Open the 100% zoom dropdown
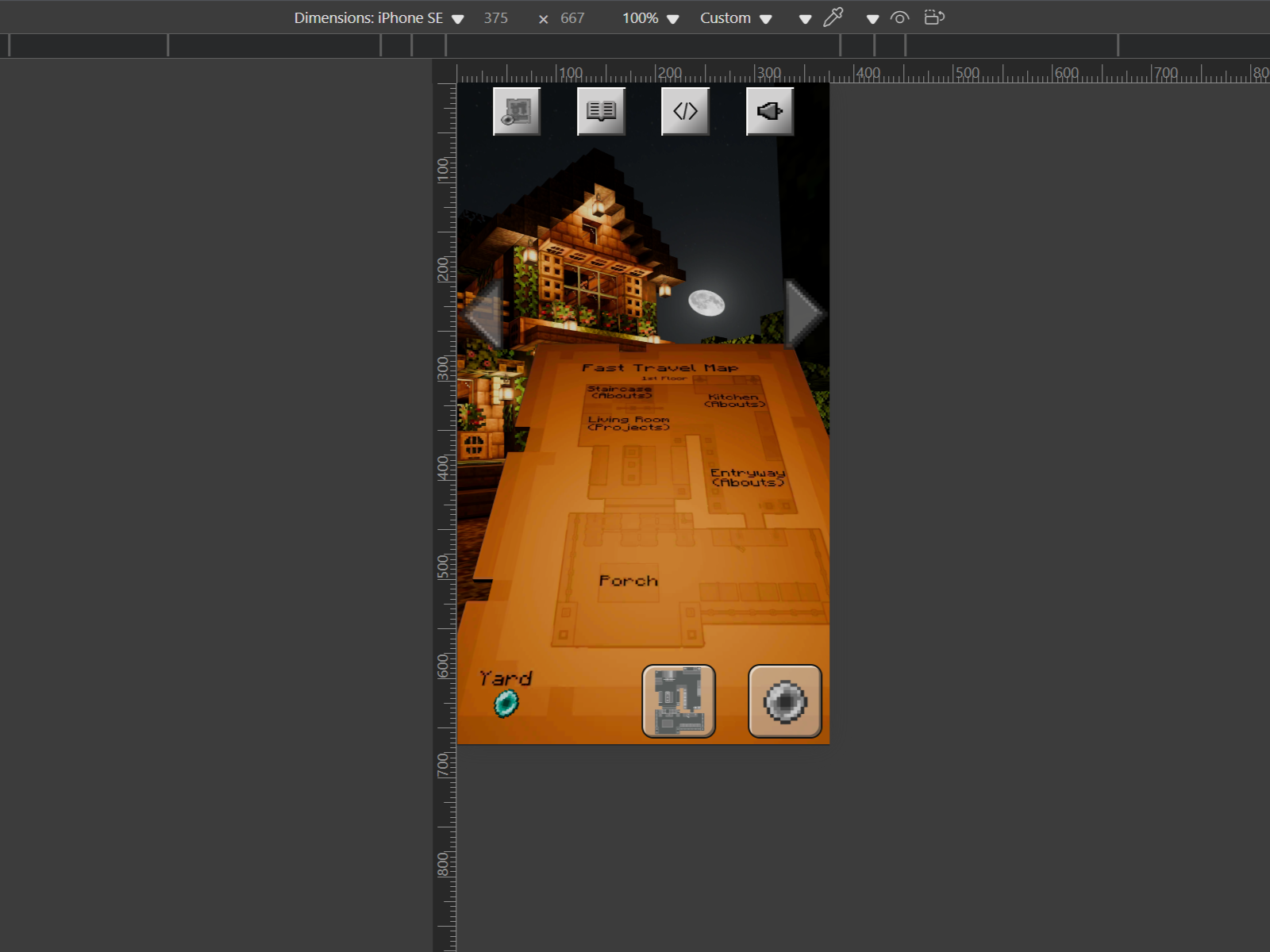This screenshot has height=952, width=1270. tap(651, 18)
